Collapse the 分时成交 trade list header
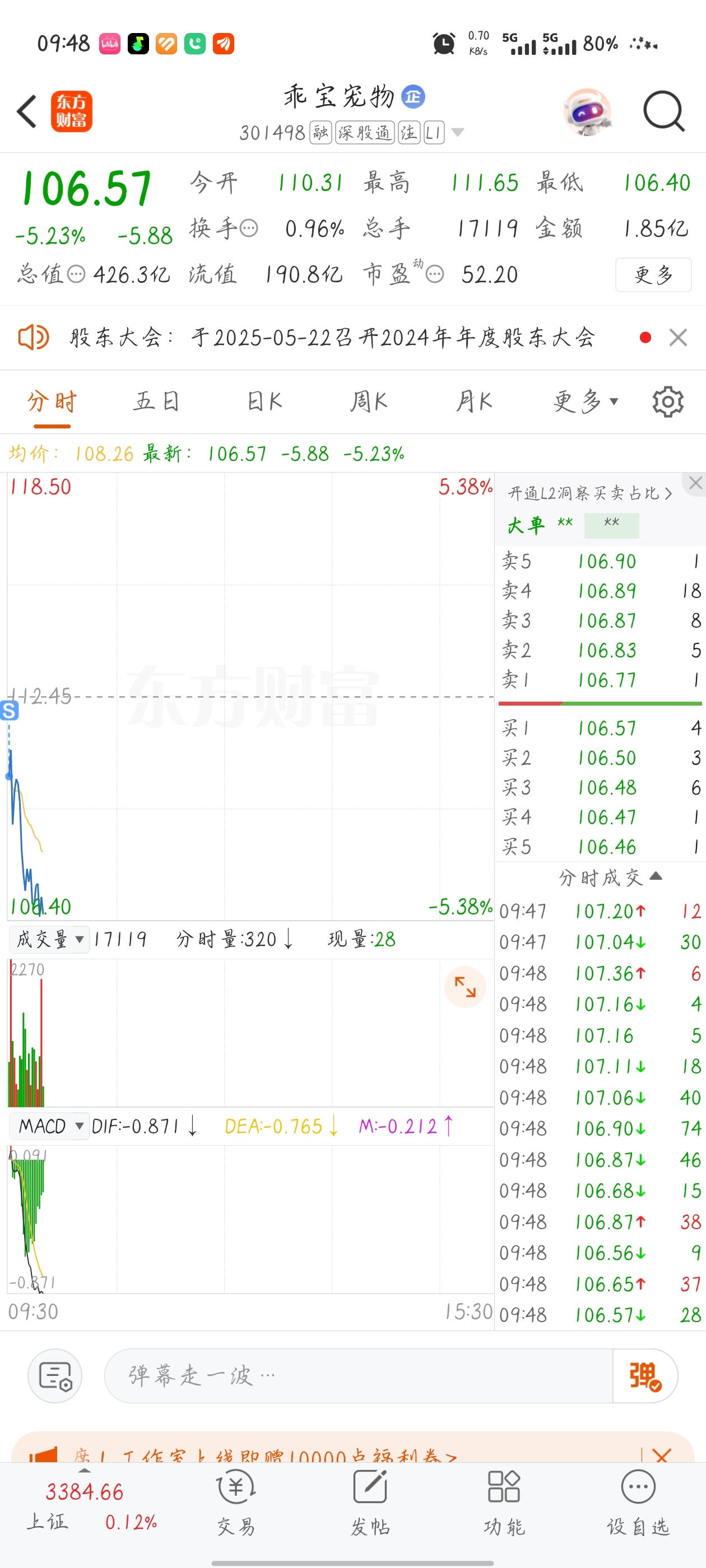This screenshot has height=1568, width=706. (610, 877)
